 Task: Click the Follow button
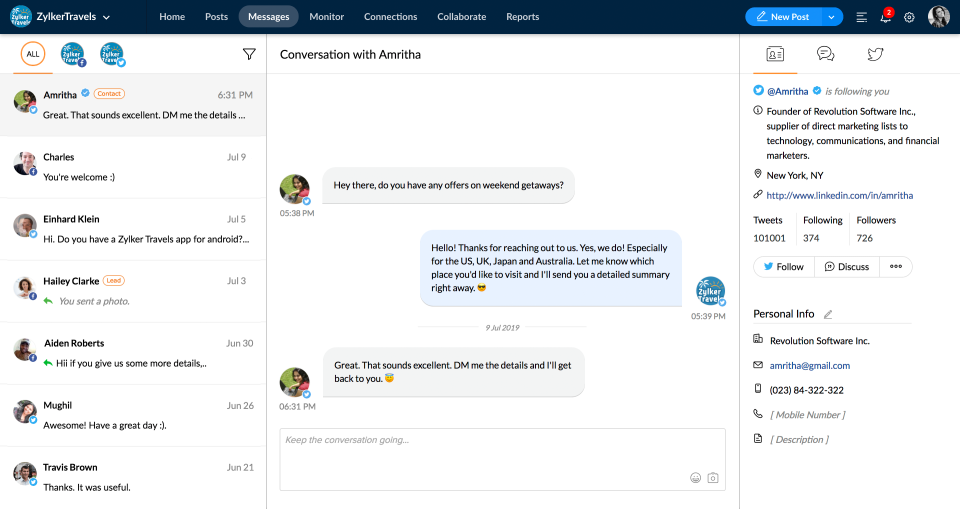pos(784,266)
